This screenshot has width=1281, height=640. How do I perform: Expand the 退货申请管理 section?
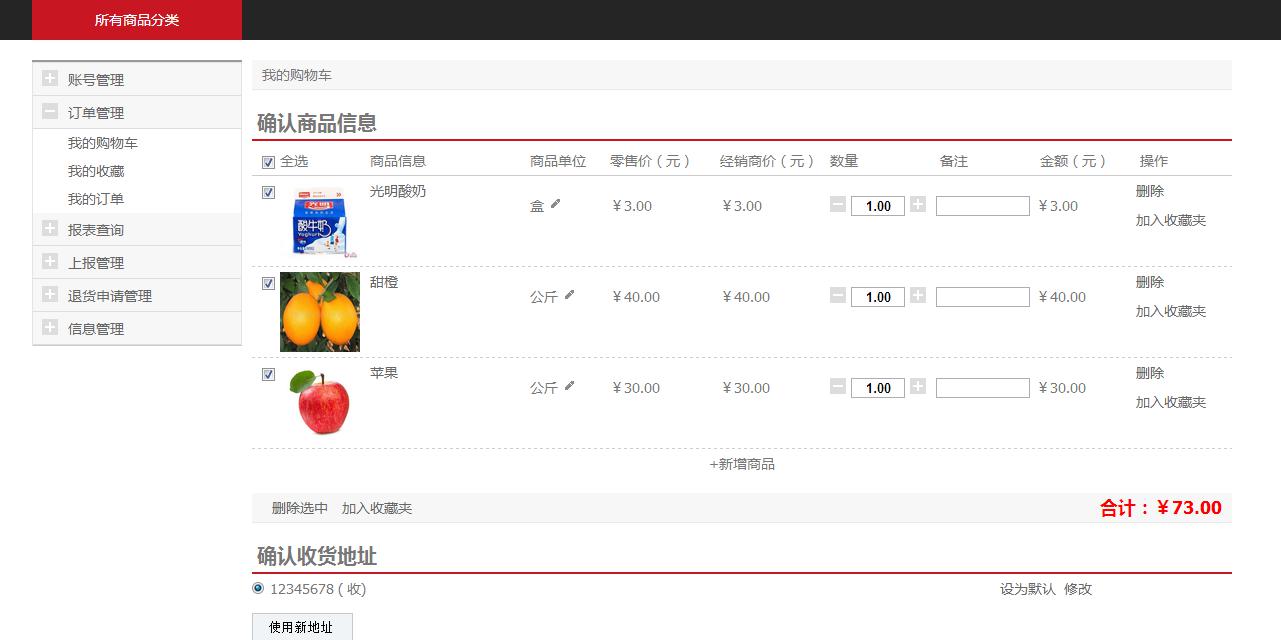click(50, 295)
